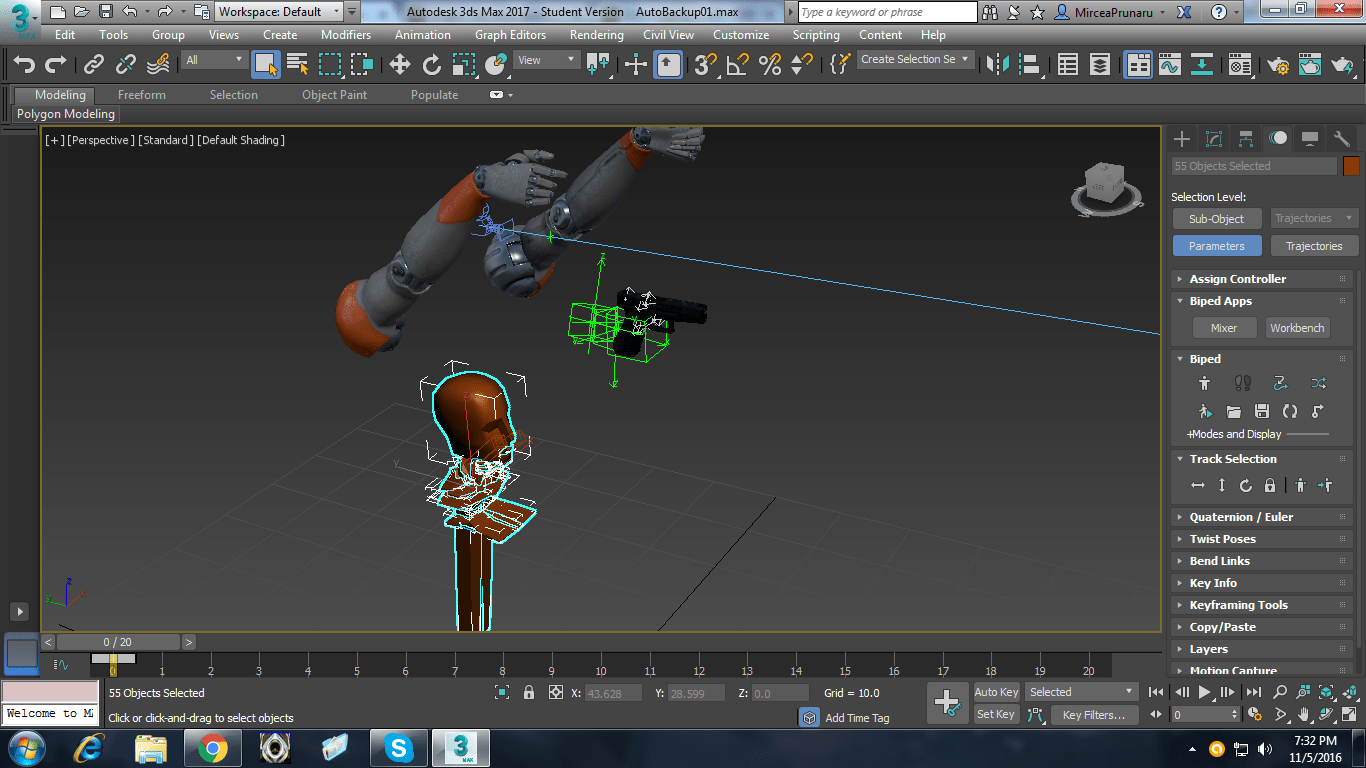Click the Workbench button
The height and width of the screenshot is (768, 1366).
pos(1297,328)
